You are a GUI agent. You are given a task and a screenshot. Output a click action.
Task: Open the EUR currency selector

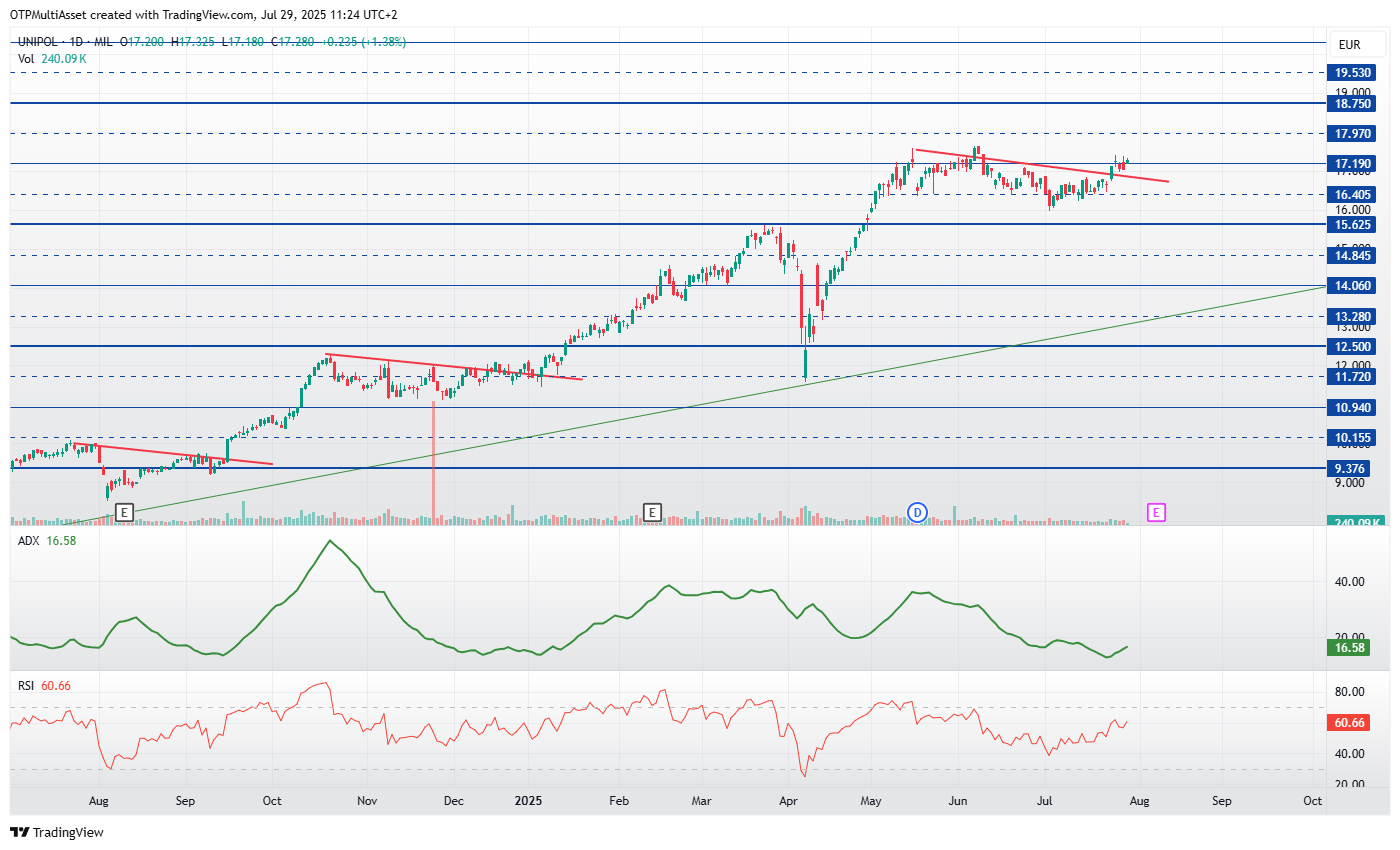tap(1349, 44)
